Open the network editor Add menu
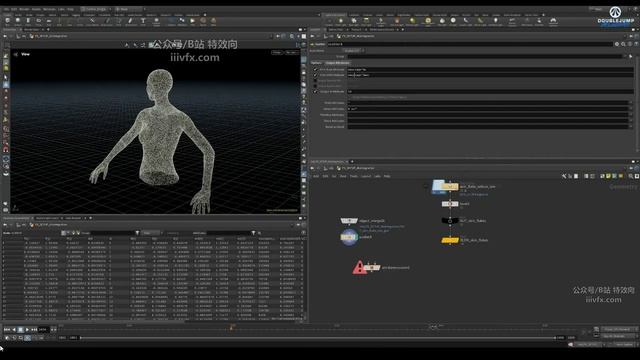Screen dimensions: 640x360 click(x=316, y=176)
